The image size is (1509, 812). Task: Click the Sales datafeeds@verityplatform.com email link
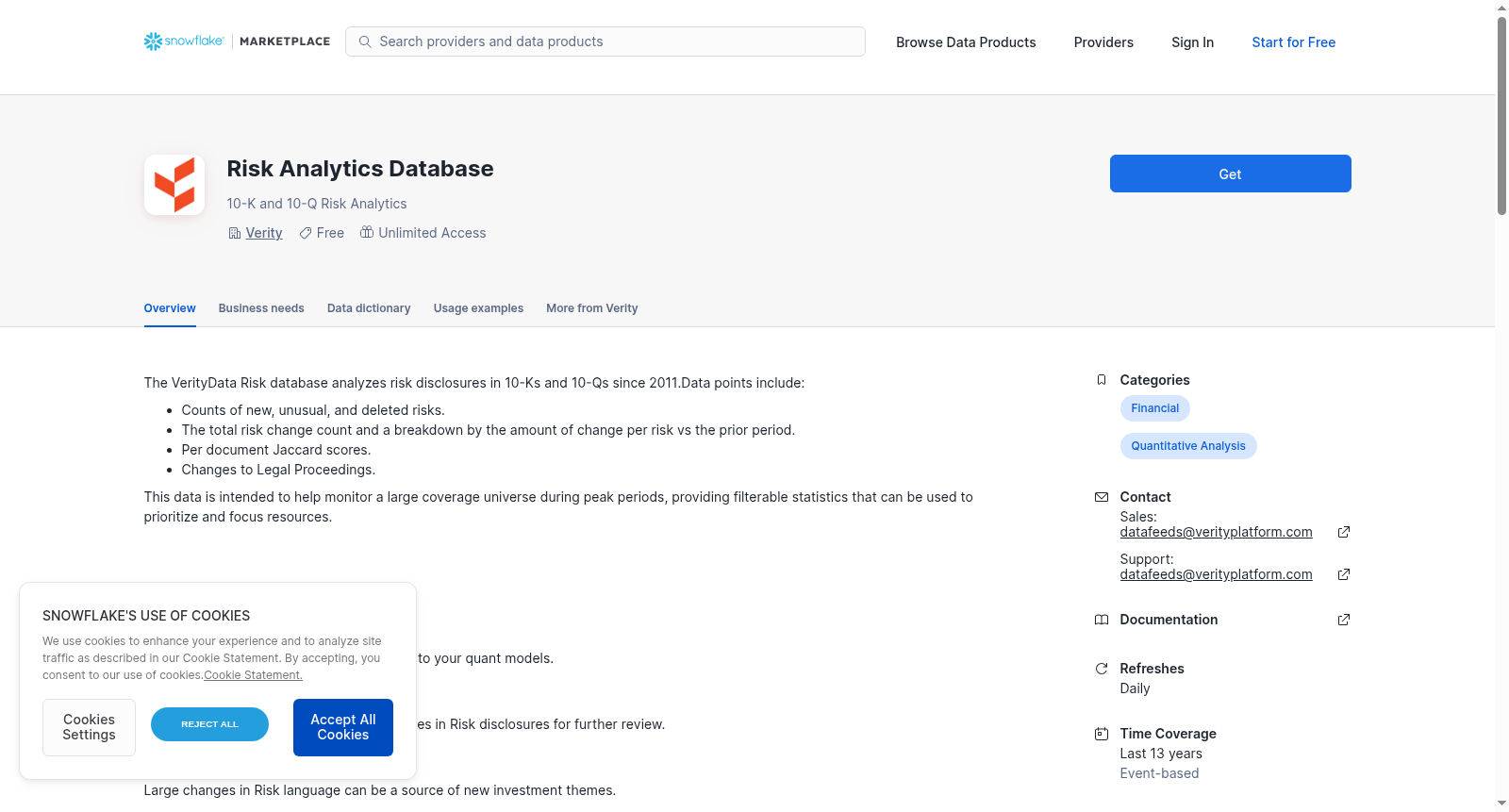(x=1217, y=532)
